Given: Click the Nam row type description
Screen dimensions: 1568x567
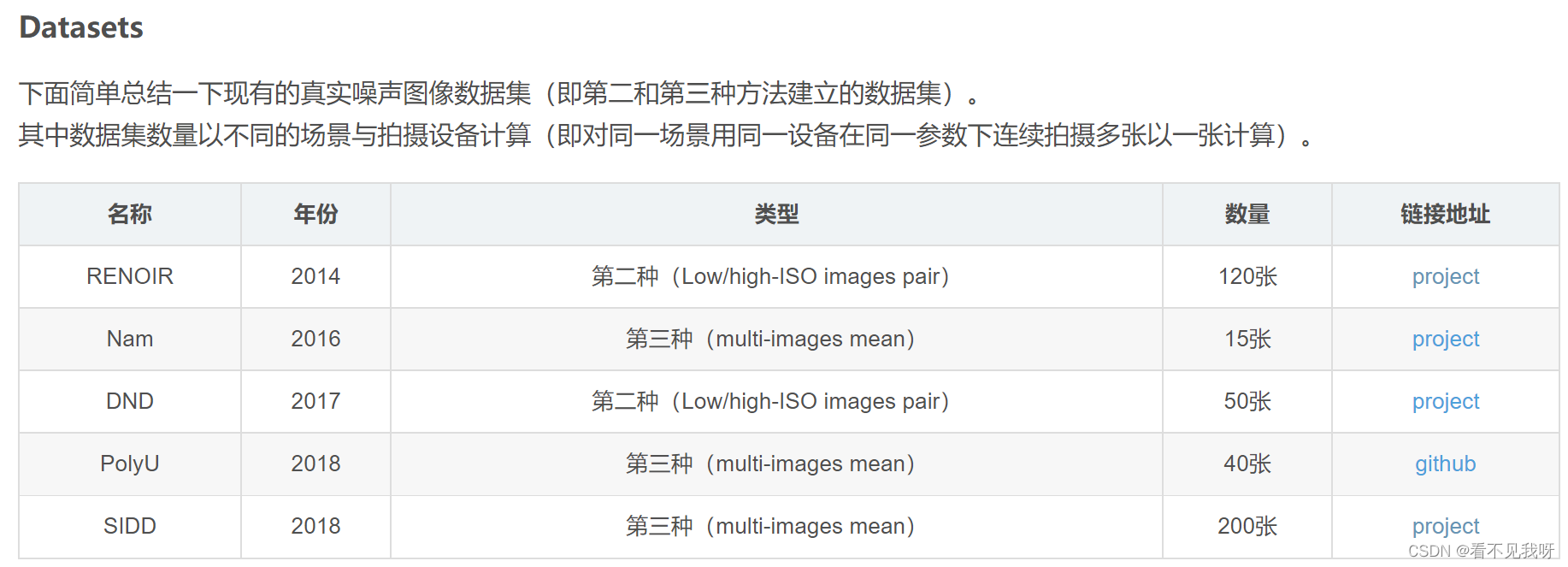Looking at the screenshot, I should 770,339.
